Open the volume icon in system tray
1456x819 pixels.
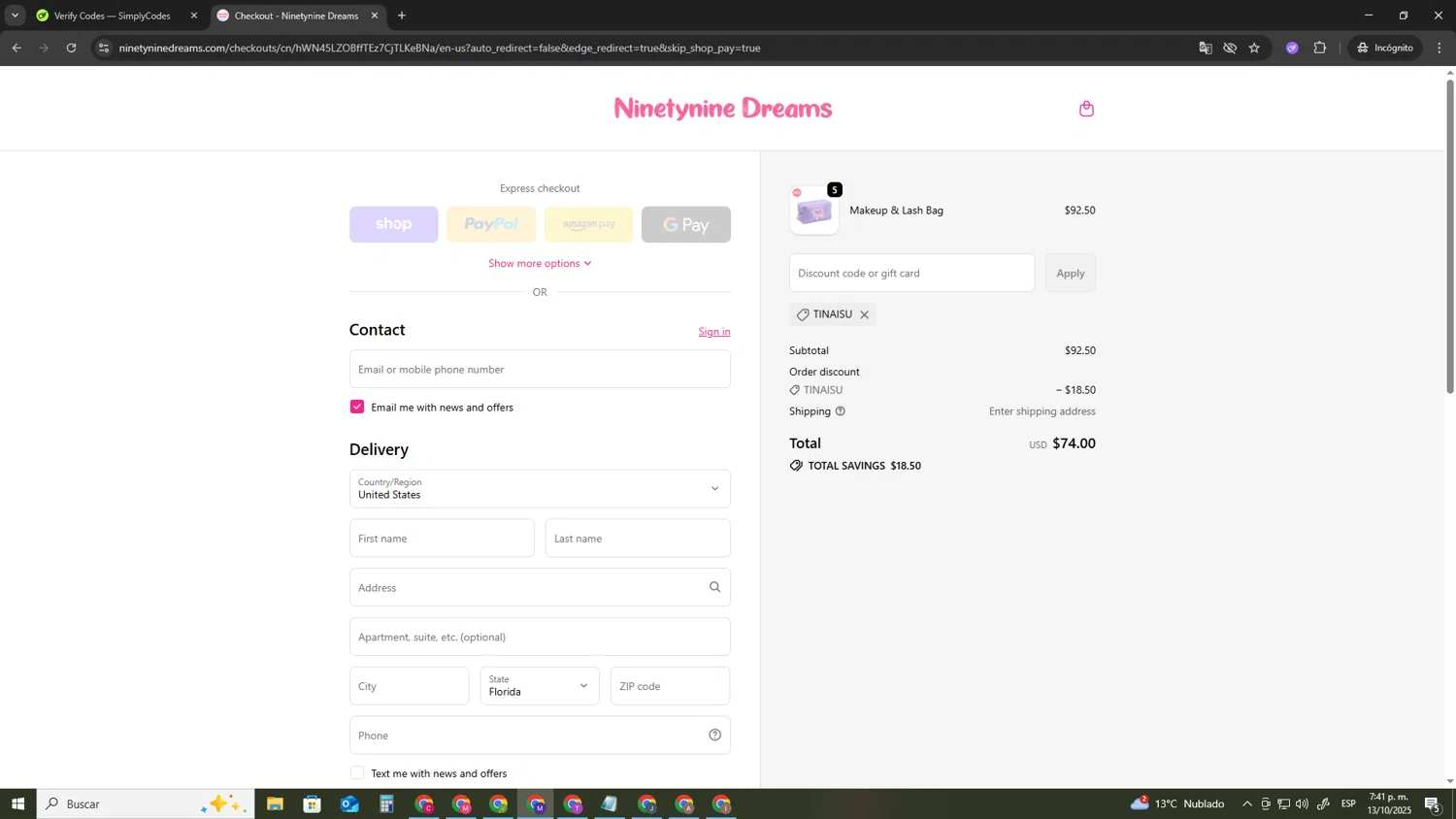coord(1302,803)
